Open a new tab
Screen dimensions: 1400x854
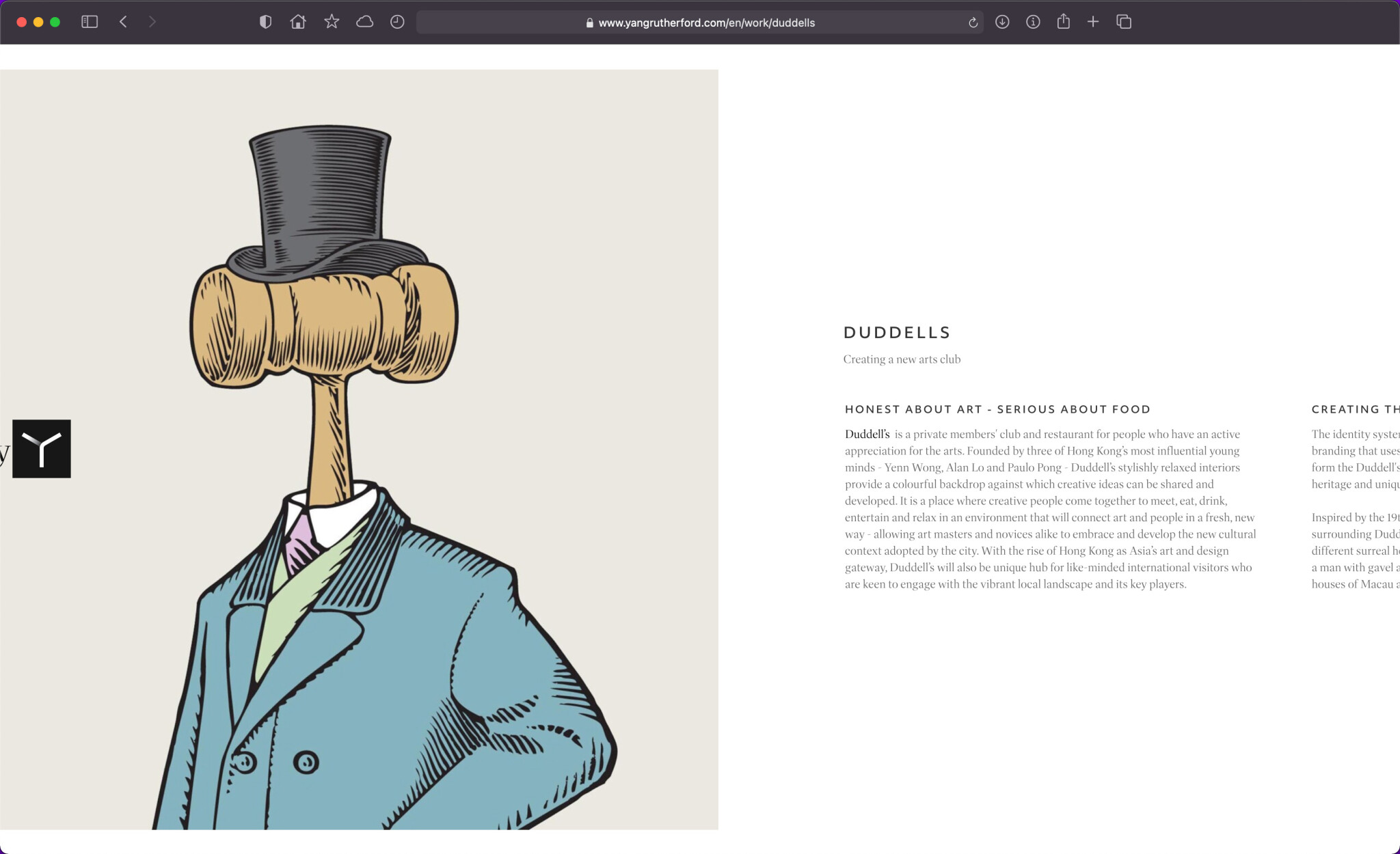1093,22
